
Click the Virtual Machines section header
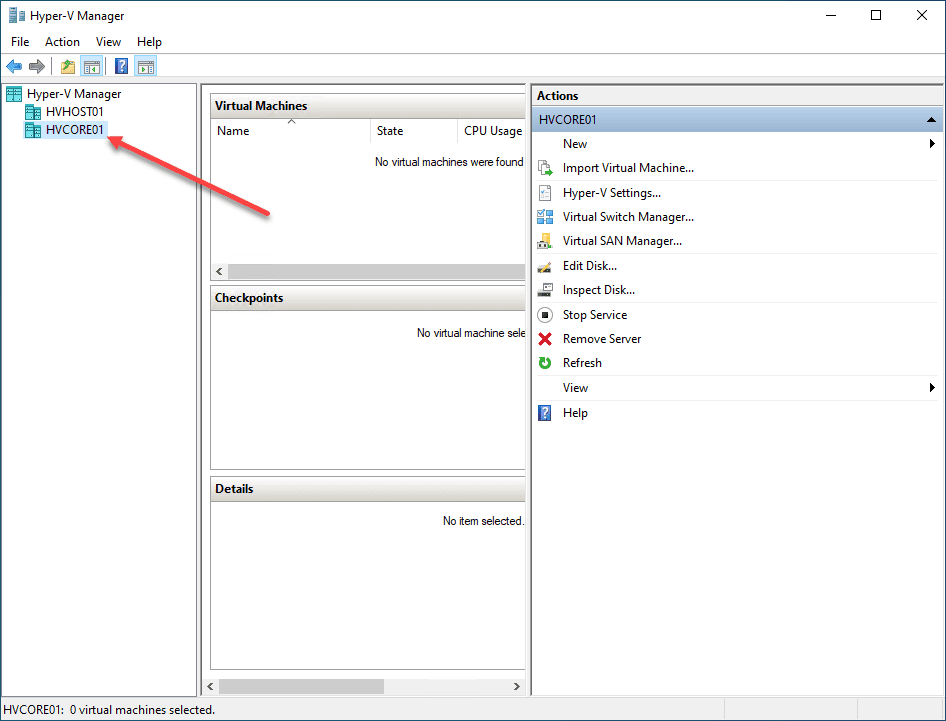[x=368, y=106]
